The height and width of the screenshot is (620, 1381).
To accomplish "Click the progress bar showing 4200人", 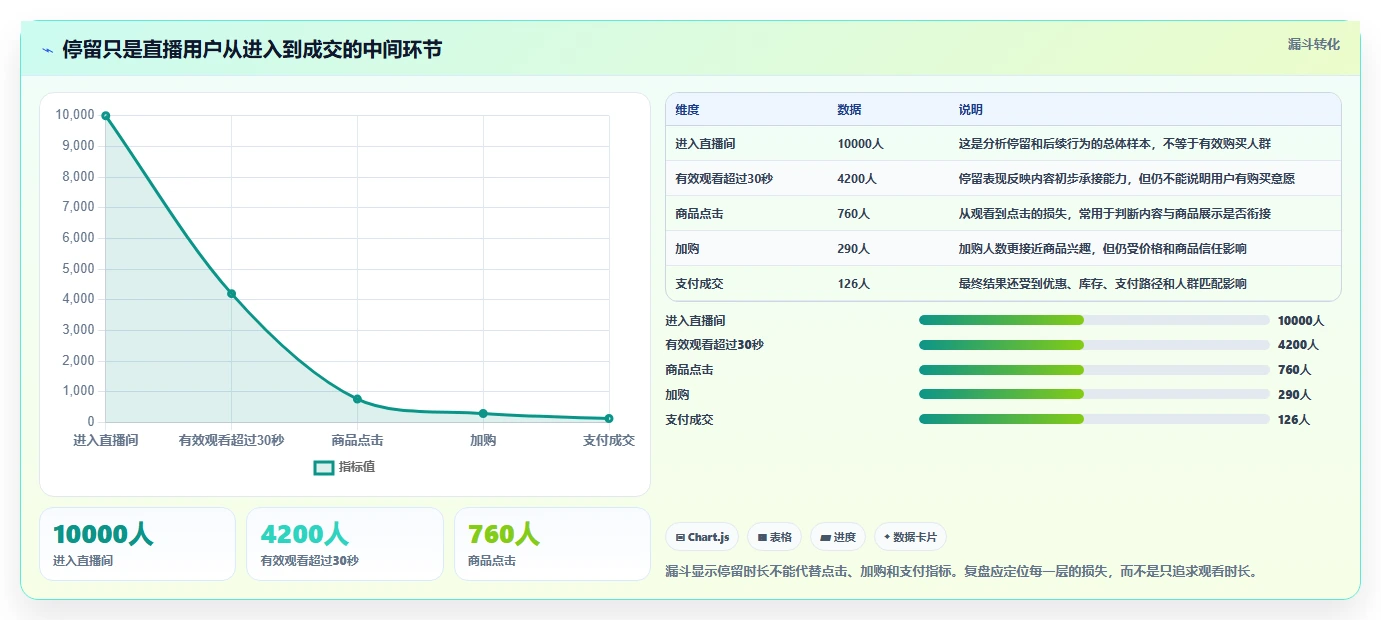I will 1094,345.
